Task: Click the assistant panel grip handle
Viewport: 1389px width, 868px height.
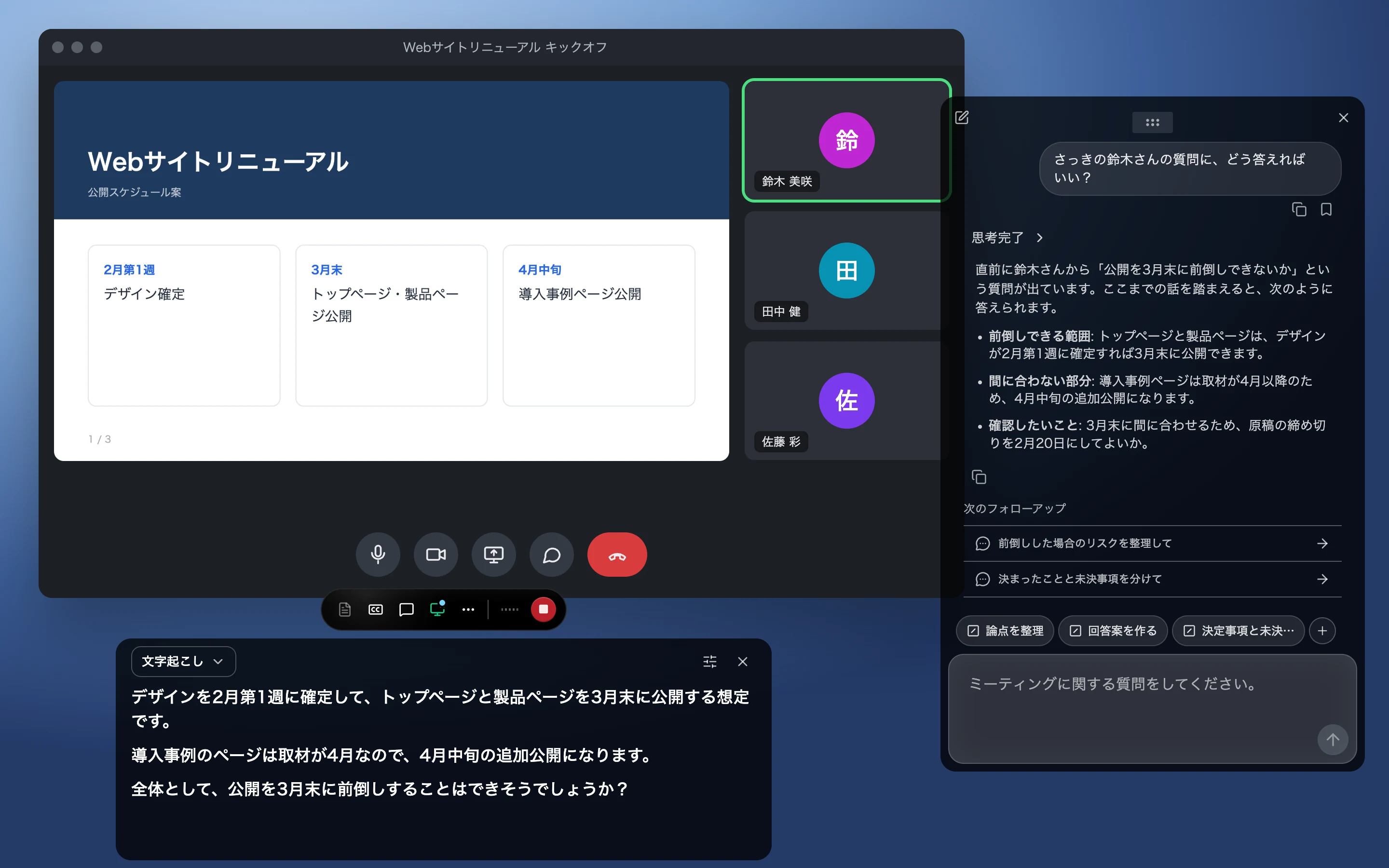Action: pos(1152,122)
